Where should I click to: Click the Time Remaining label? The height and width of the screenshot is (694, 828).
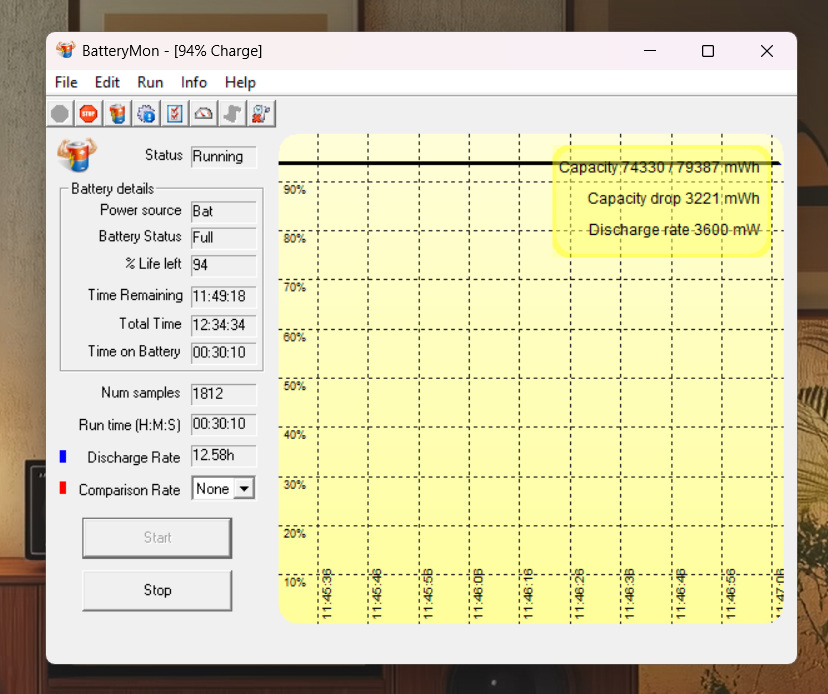(x=135, y=295)
